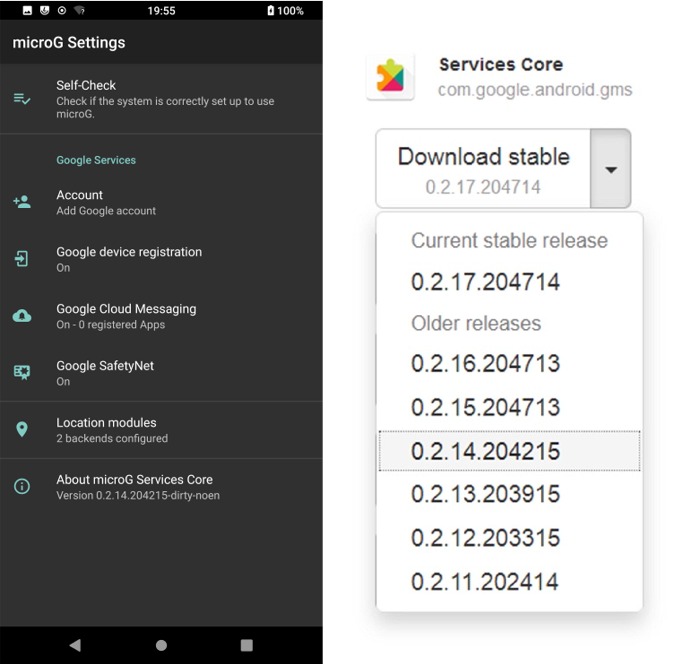
Task: Tap the About info circle icon
Action: (22, 486)
